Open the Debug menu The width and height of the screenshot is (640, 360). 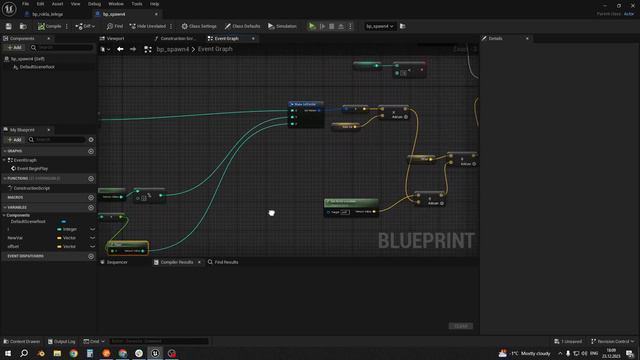pos(94,4)
